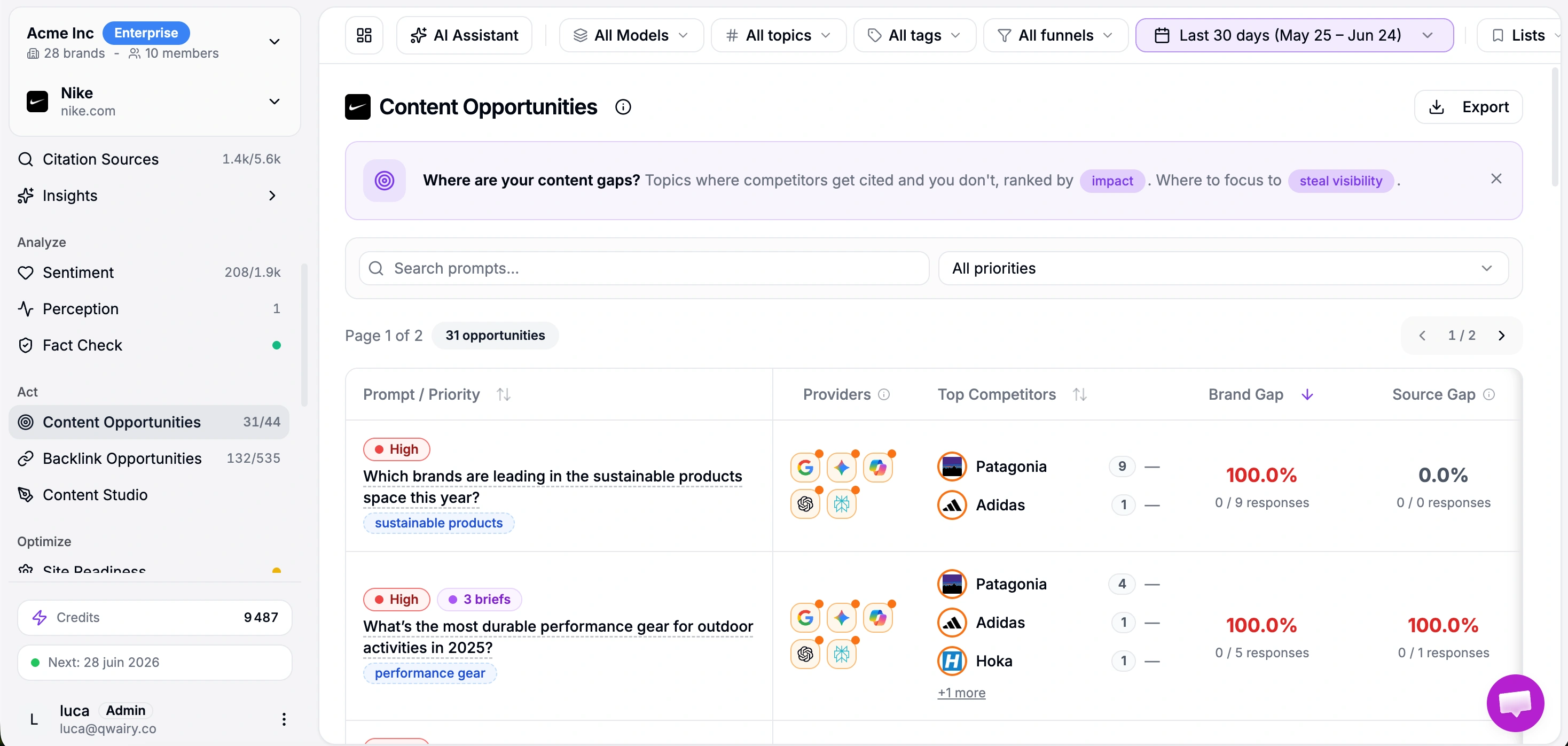Open the Last 30 days date range picker
The width and height of the screenshot is (1568, 746).
1294,35
